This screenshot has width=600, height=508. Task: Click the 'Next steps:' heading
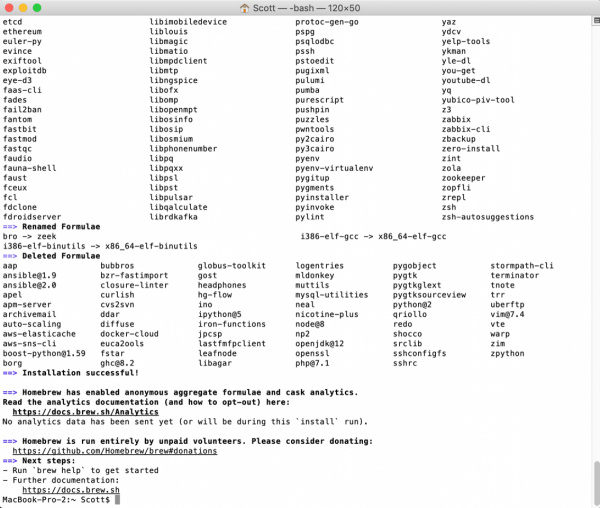pos(49,461)
